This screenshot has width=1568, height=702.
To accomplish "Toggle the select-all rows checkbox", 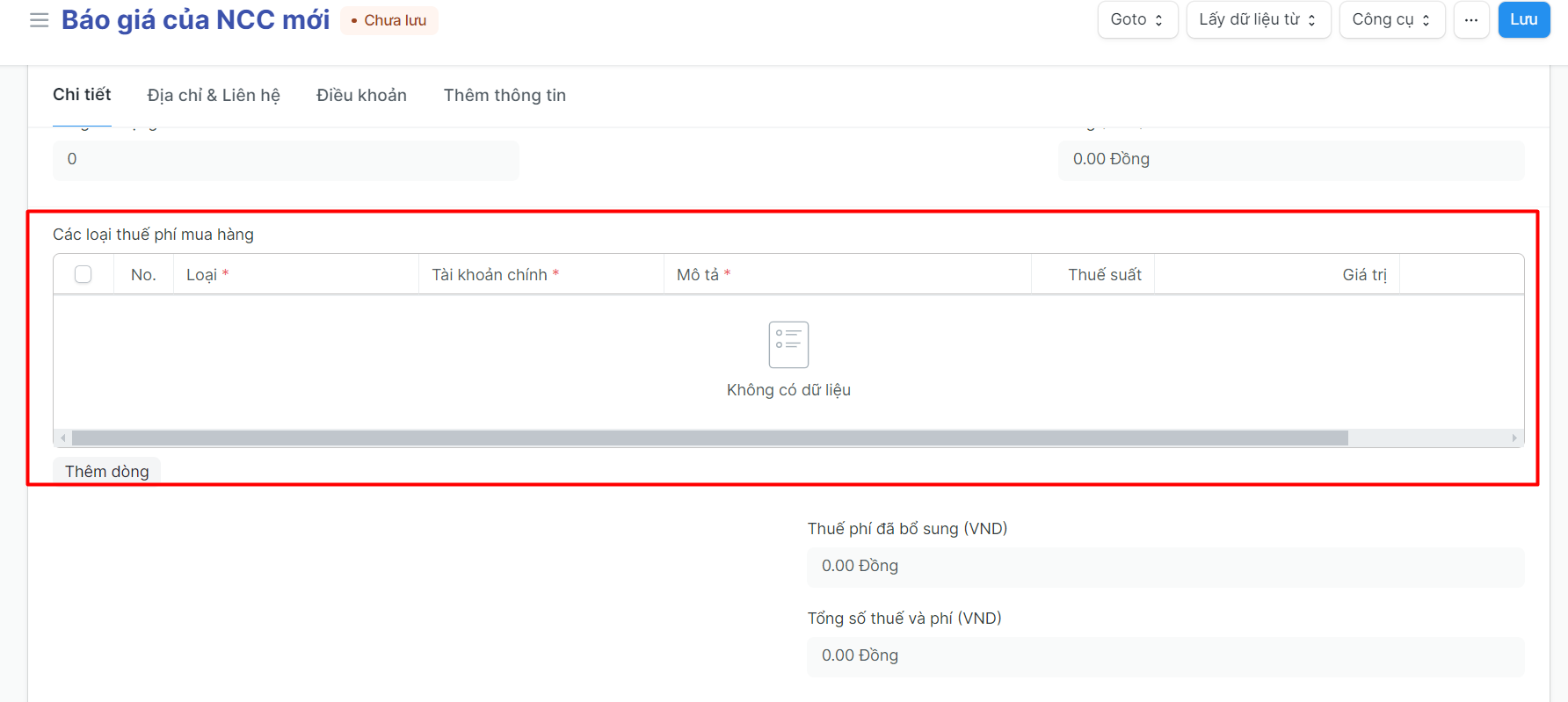I will pos(83,275).
